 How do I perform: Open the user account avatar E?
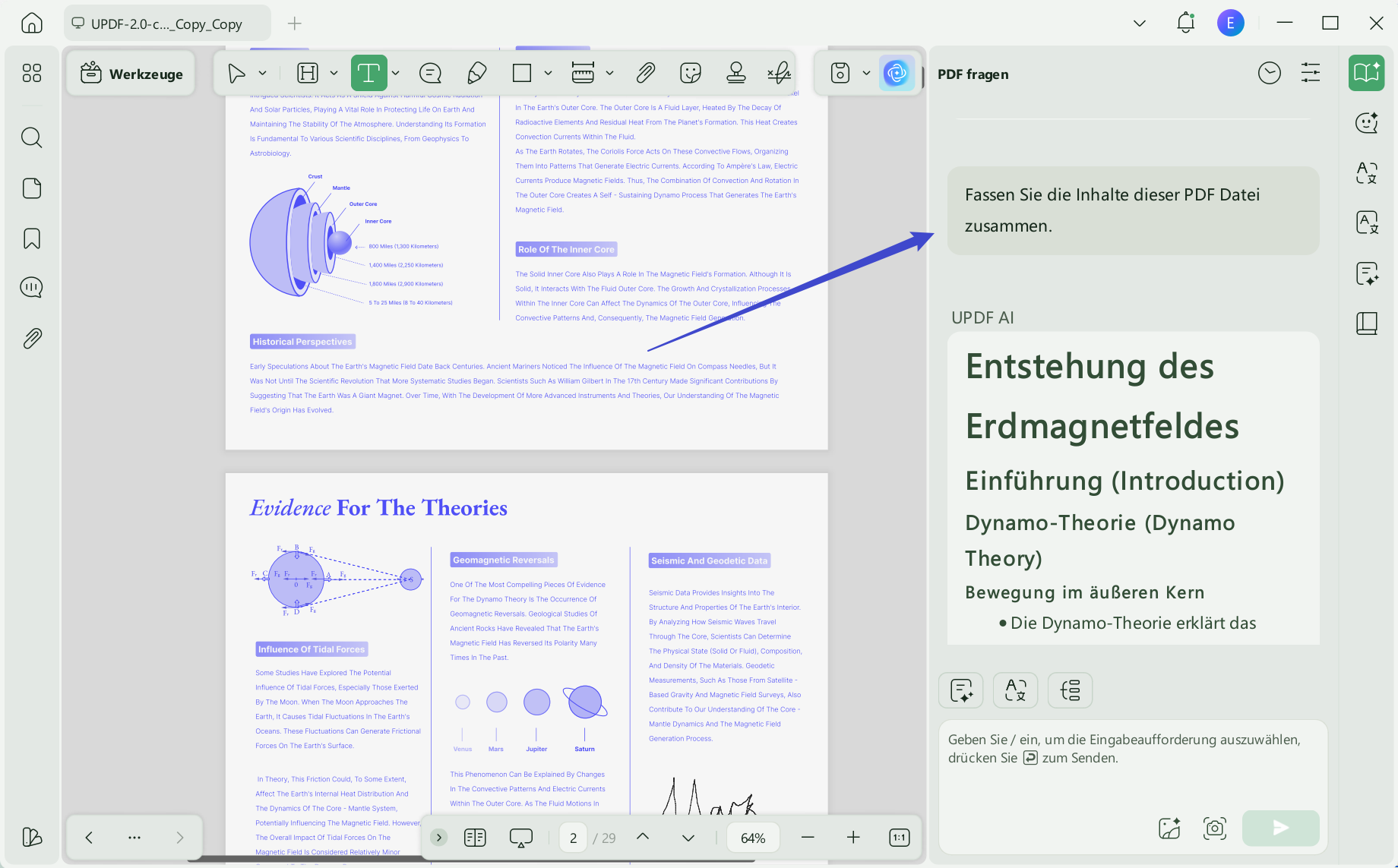coord(1231,23)
